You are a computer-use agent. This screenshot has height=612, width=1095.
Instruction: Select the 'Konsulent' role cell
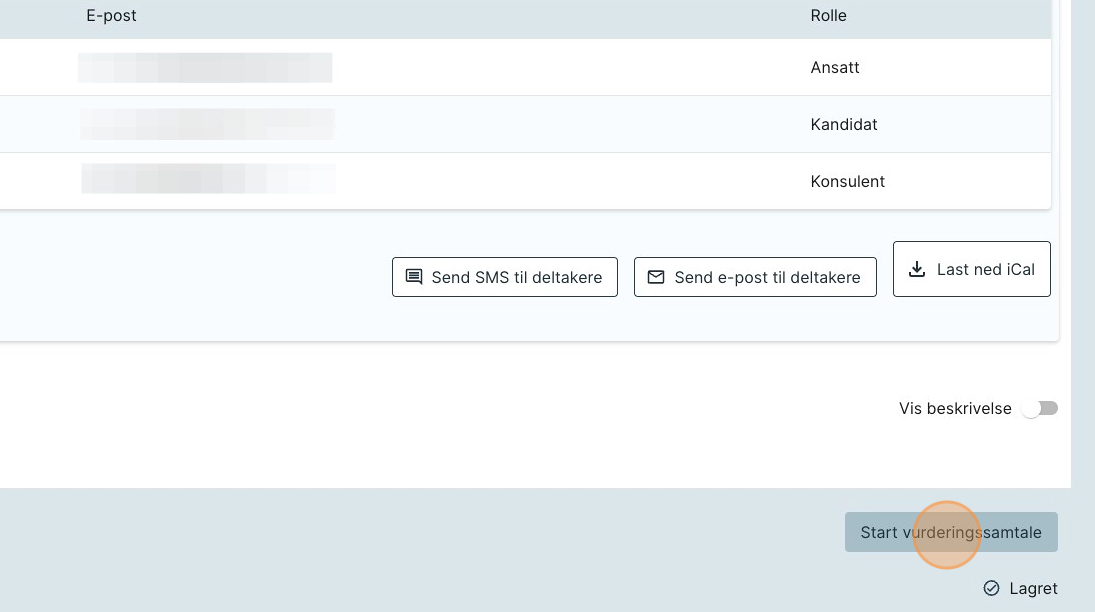(x=847, y=182)
